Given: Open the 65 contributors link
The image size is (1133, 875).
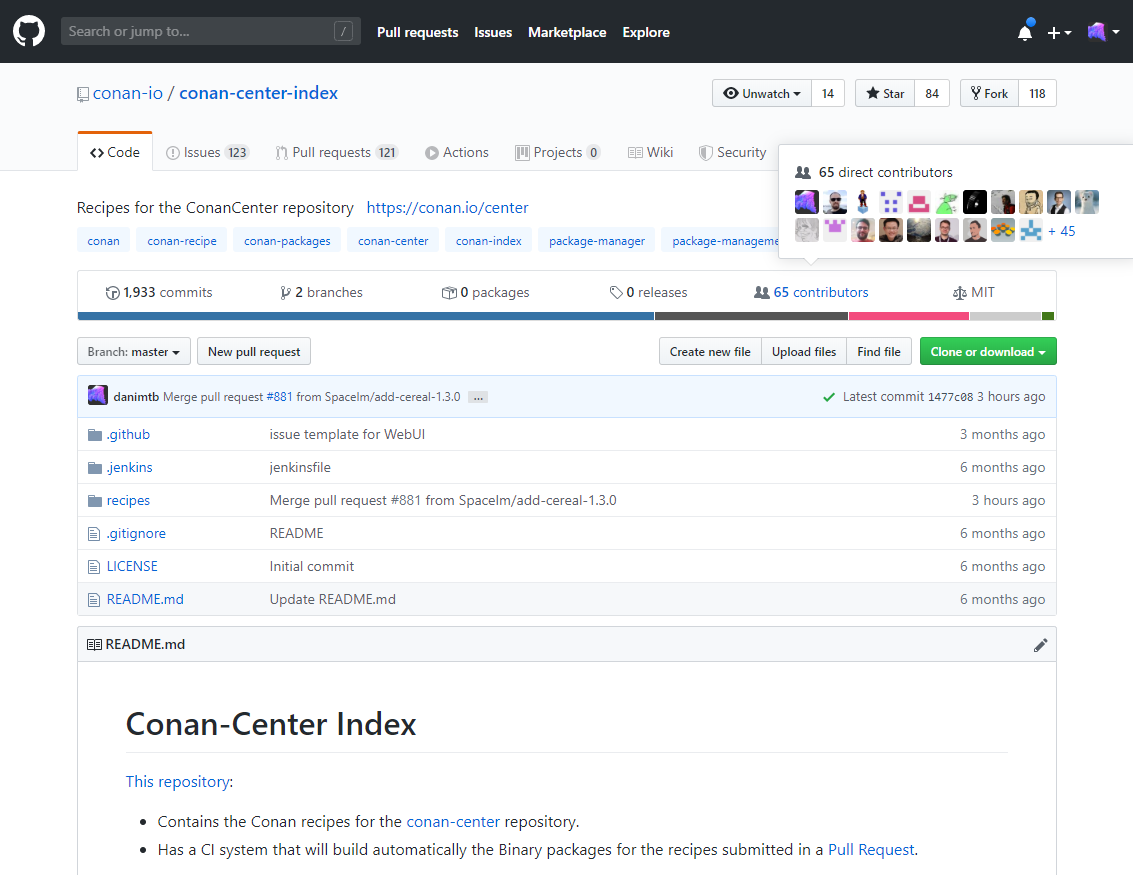Looking at the screenshot, I should [811, 293].
